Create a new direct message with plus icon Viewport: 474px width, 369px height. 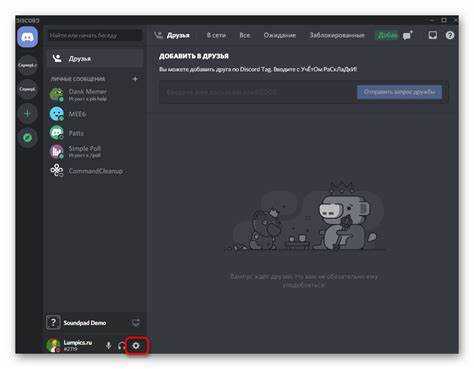(135, 79)
